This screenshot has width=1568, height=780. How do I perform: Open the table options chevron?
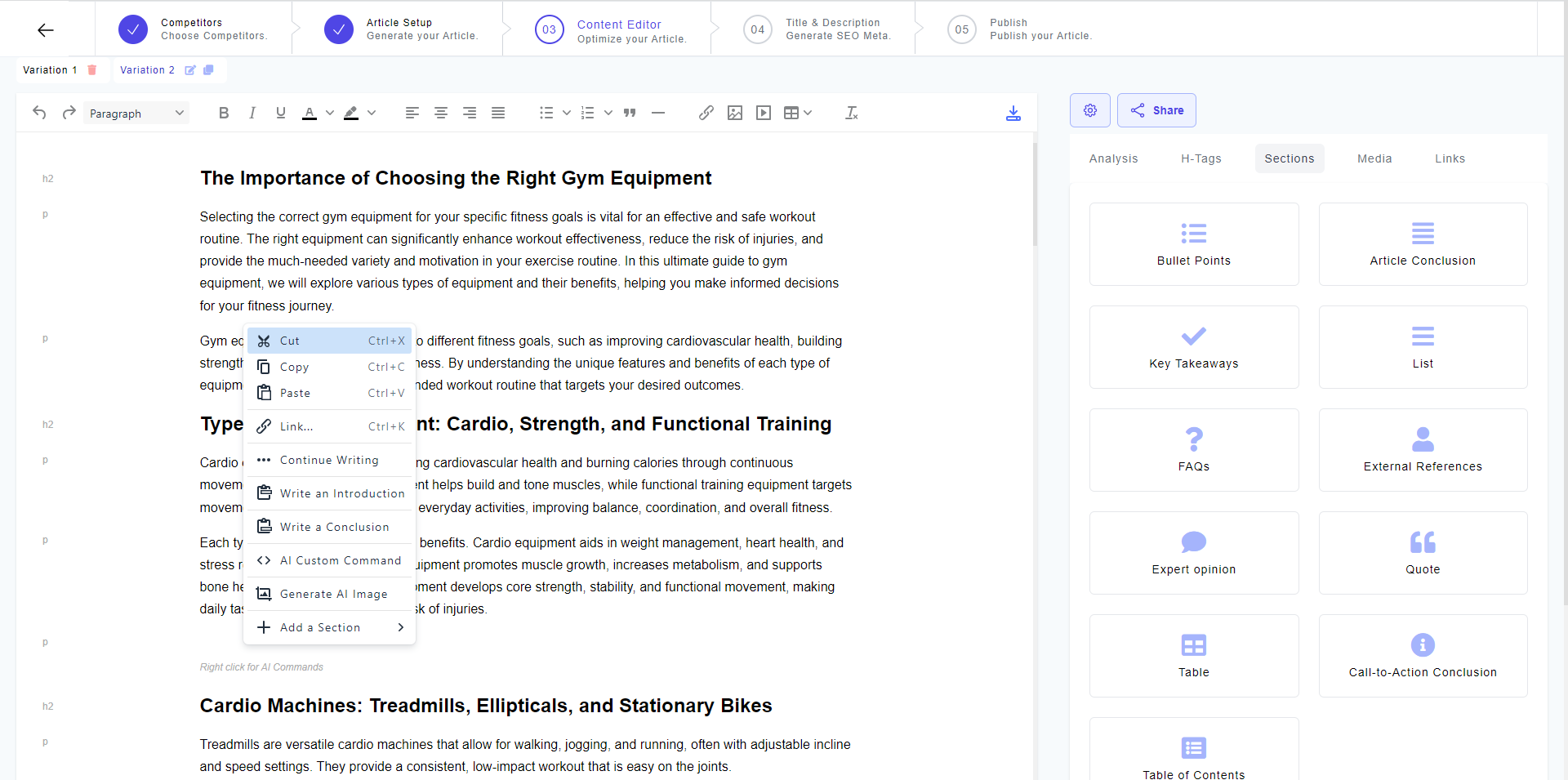point(808,113)
